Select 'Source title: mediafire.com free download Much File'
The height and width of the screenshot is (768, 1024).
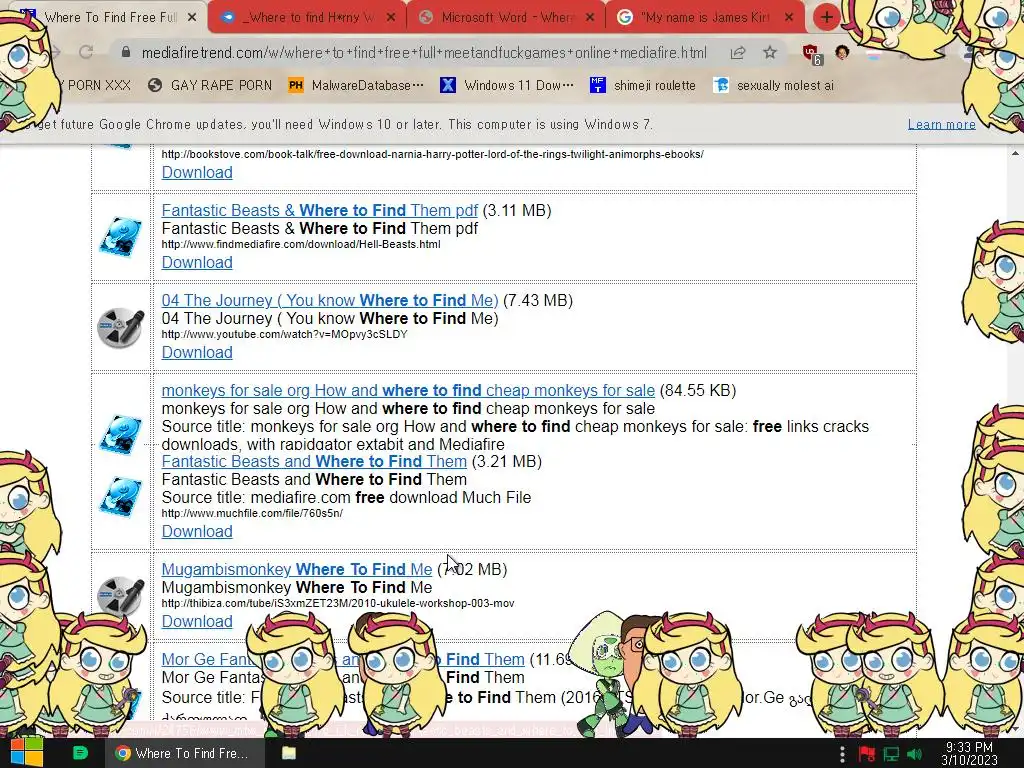[x=346, y=498]
